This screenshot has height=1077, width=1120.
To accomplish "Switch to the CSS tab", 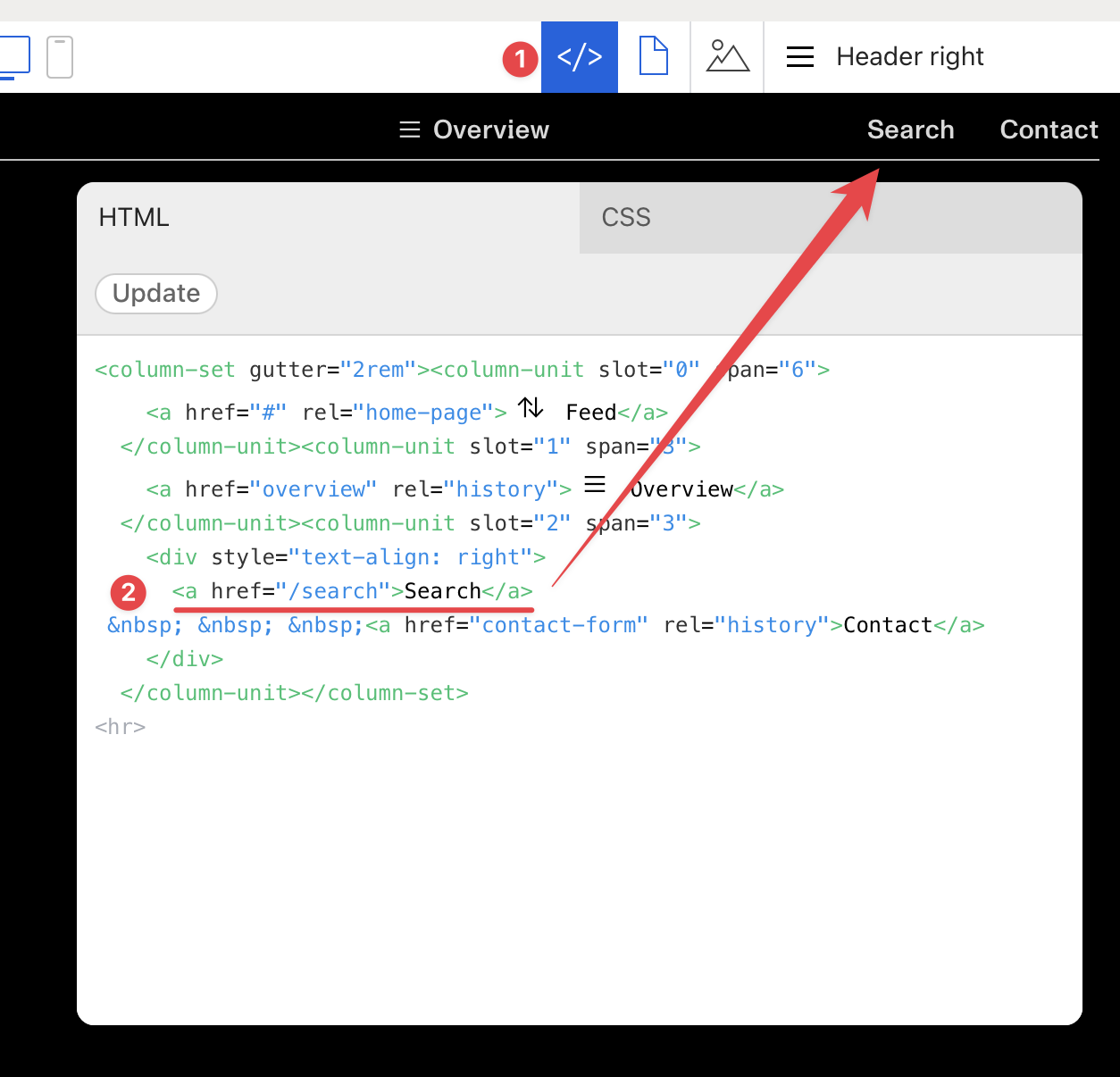I will point(626,218).
